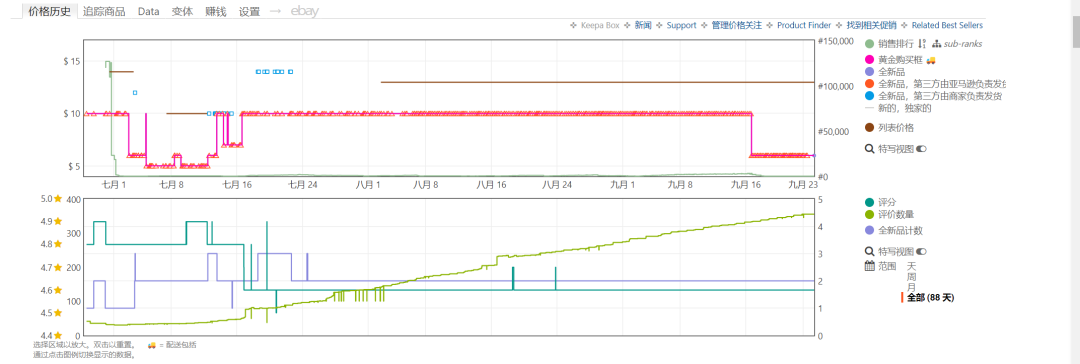
Task: Open the Support link
Action: (x=681, y=26)
